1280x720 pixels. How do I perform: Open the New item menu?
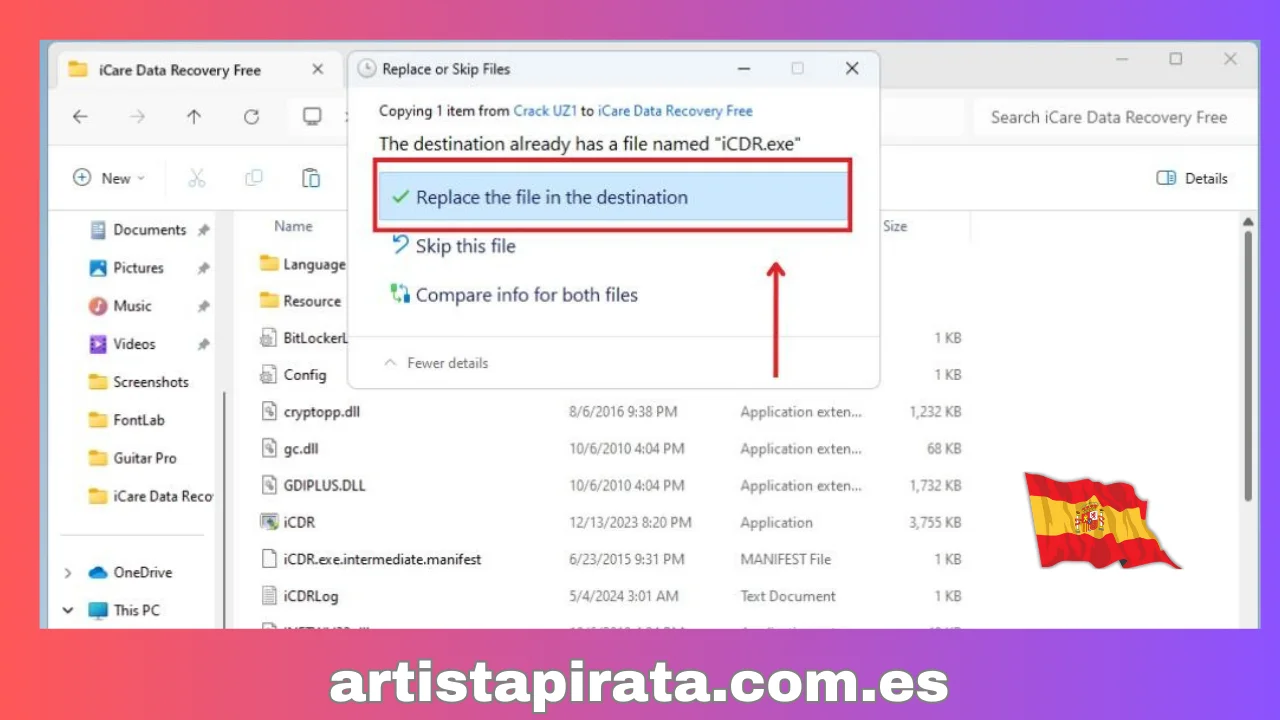(110, 178)
